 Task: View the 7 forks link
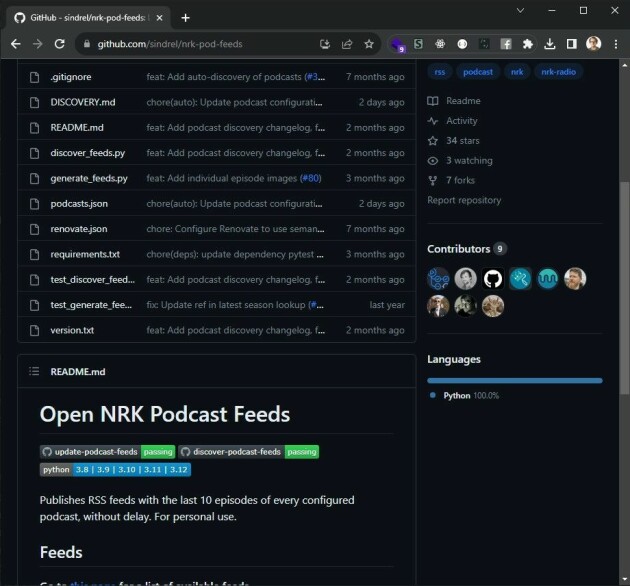[451, 180]
